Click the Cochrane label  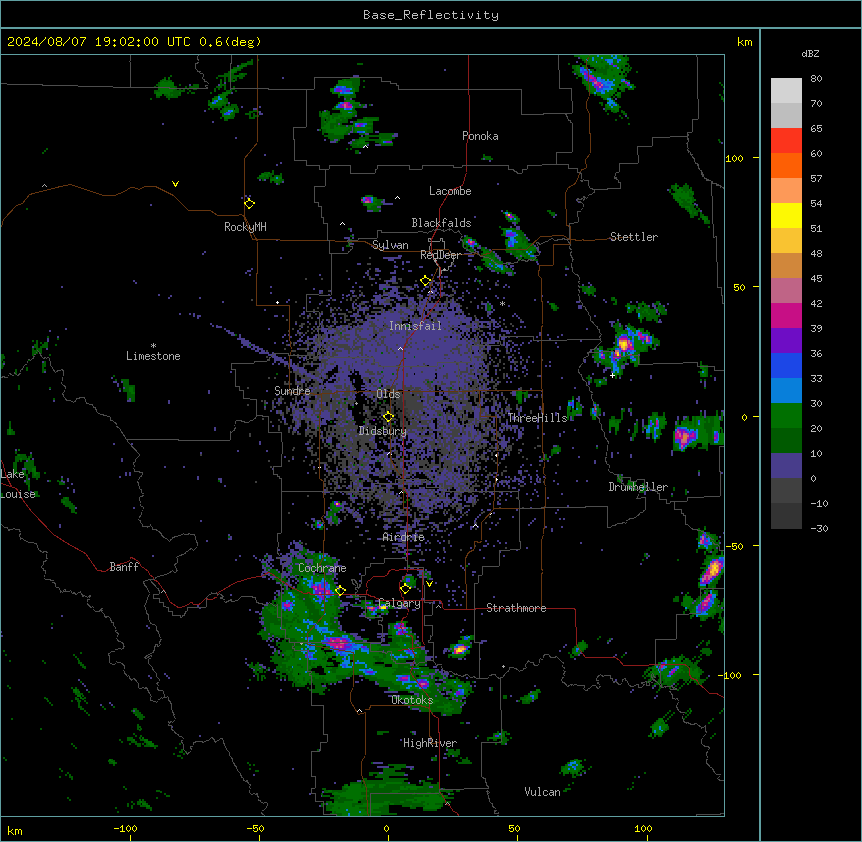tap(322, 568)
